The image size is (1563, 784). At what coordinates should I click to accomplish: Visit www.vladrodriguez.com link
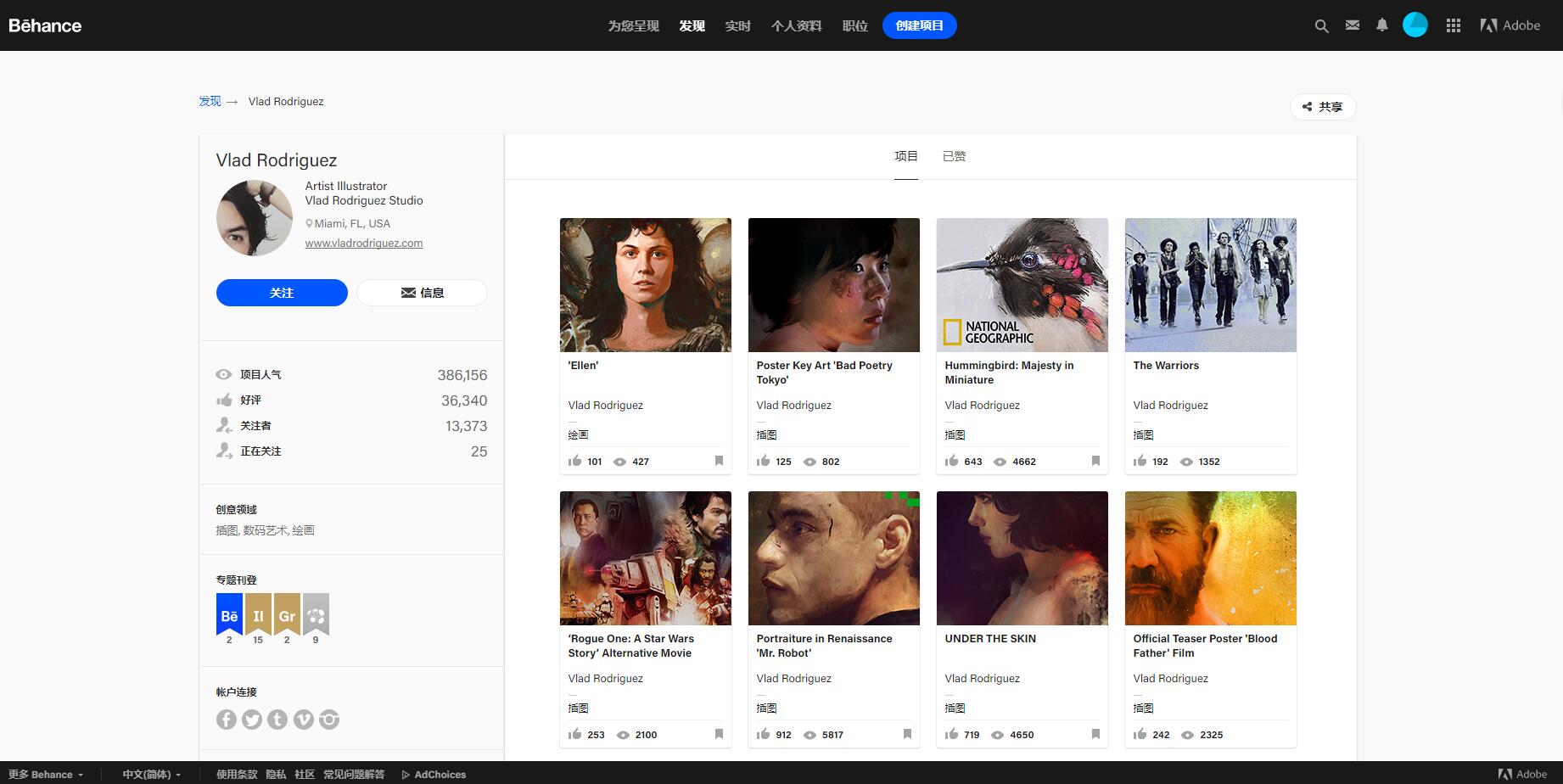coord(364,243)
